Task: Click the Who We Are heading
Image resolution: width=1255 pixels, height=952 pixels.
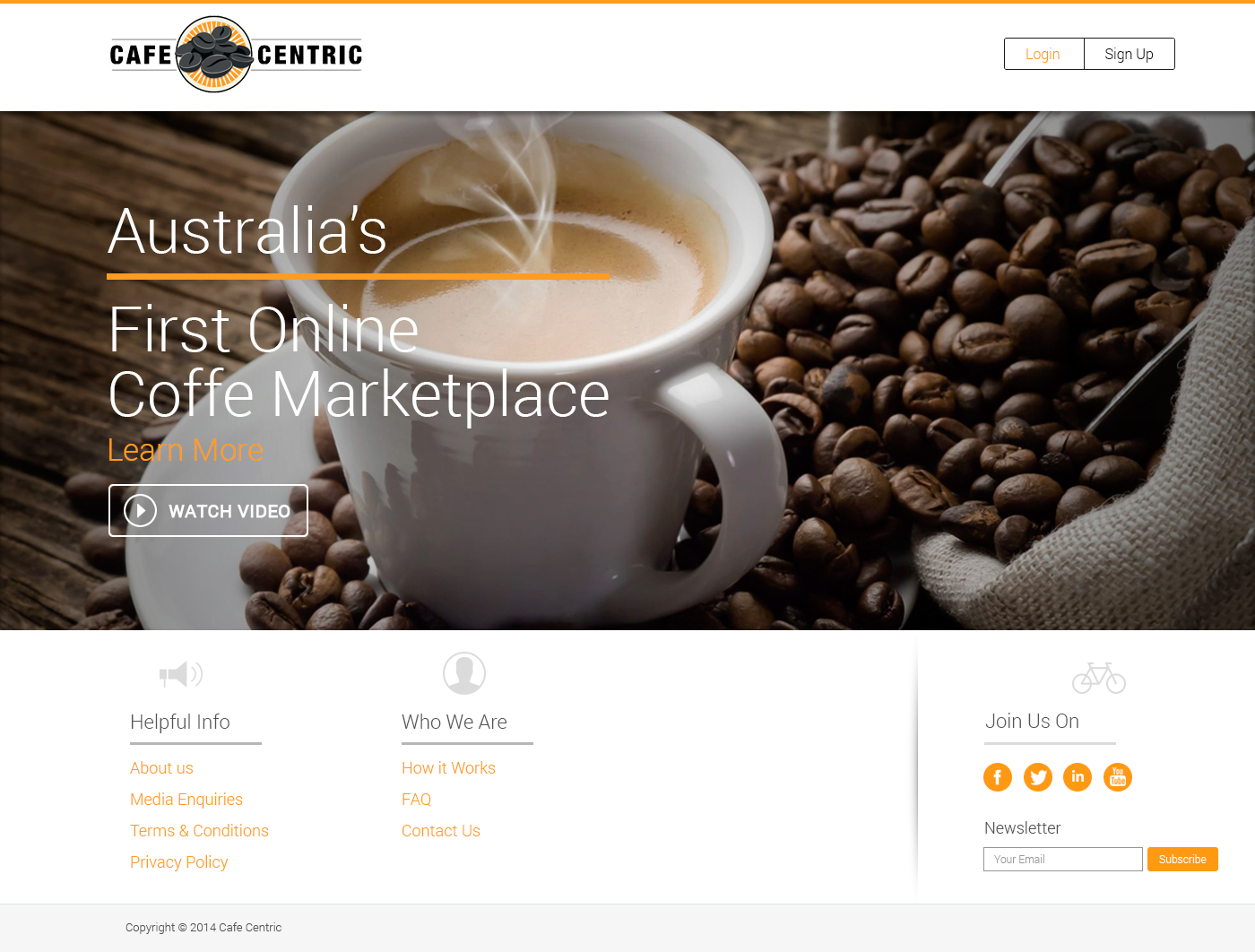Action: 454,722
